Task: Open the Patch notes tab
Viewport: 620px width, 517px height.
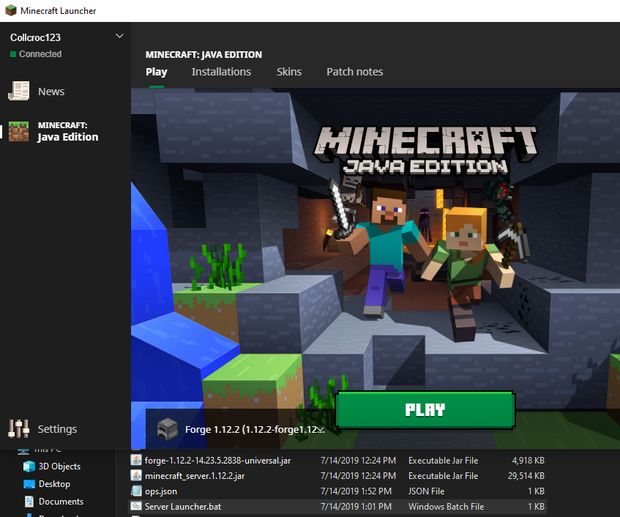Action: (355, 72)
